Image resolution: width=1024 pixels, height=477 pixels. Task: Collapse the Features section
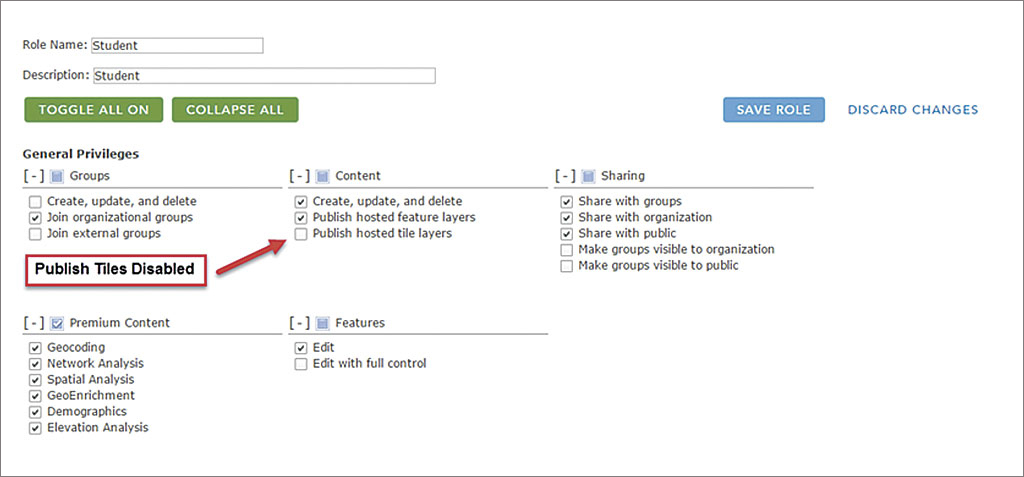click(299, 323)
